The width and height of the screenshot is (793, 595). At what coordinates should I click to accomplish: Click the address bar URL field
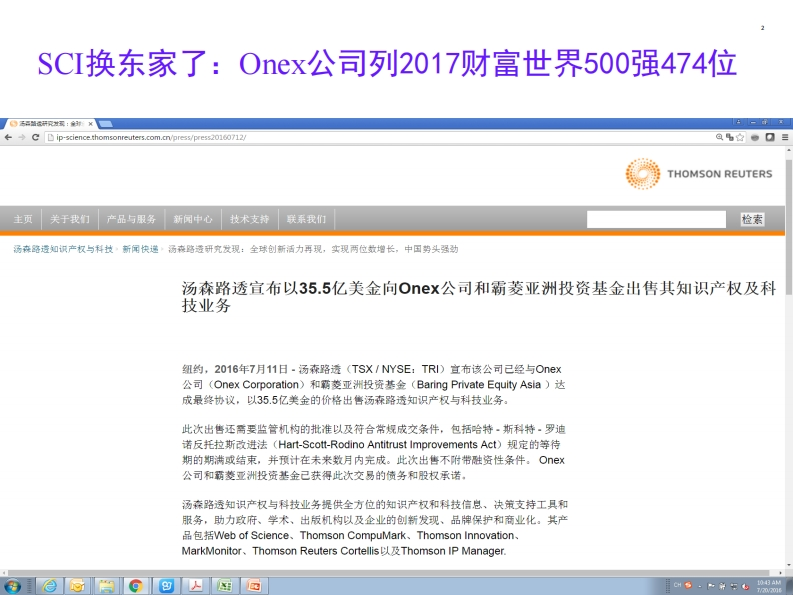tap(379, 137)
